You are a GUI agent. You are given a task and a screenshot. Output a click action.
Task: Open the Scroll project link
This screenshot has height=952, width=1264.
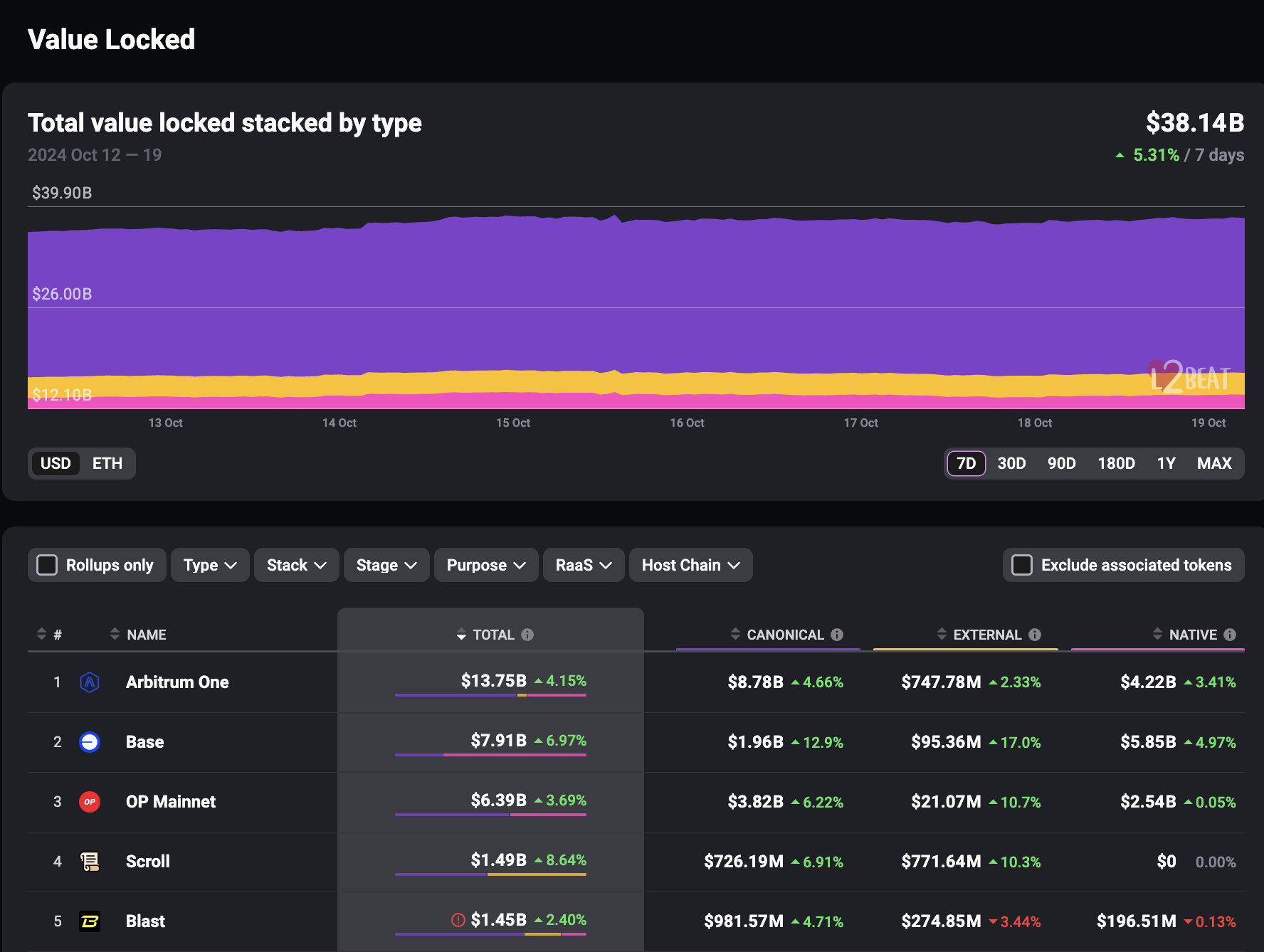[148, 862]
